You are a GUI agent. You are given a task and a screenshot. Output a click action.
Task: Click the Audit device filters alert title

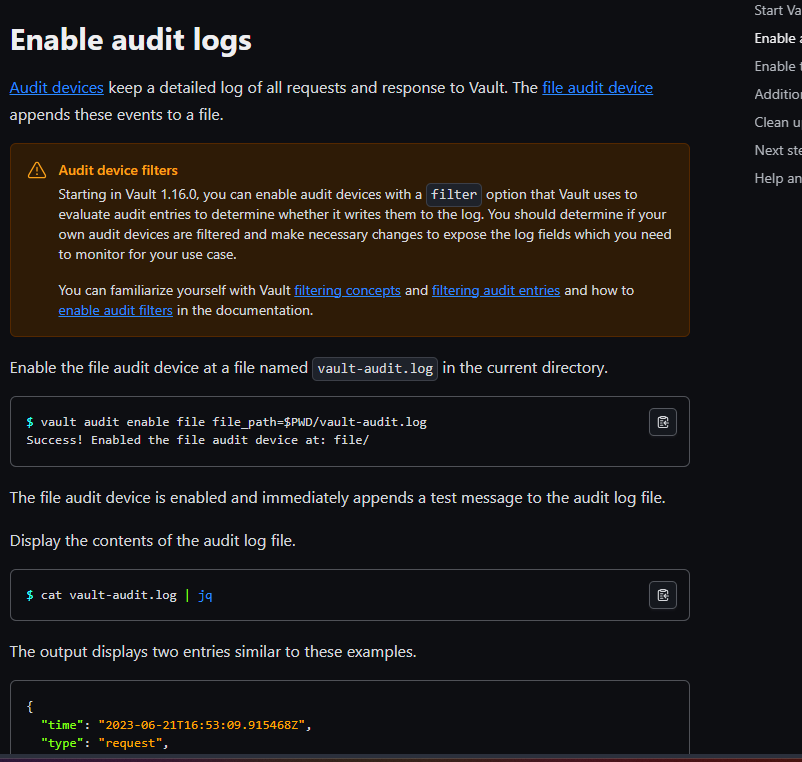(x=118, y=170)
